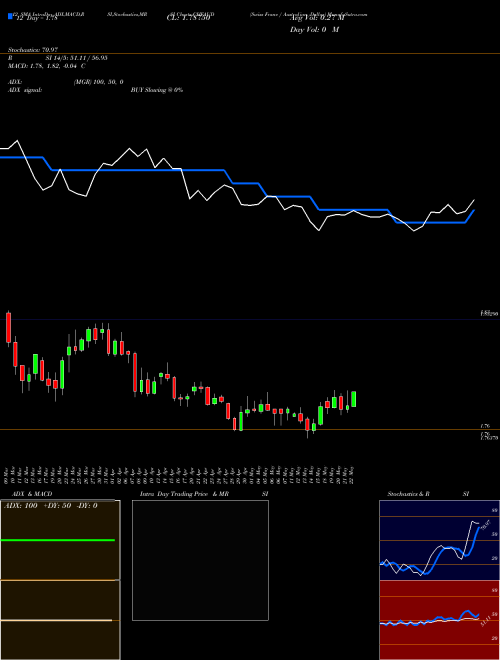The height and width of the screenshot is (660, 500).
Task: Click the 'Intra Day Trading Price & MR' title
Action: click(184, 494)
